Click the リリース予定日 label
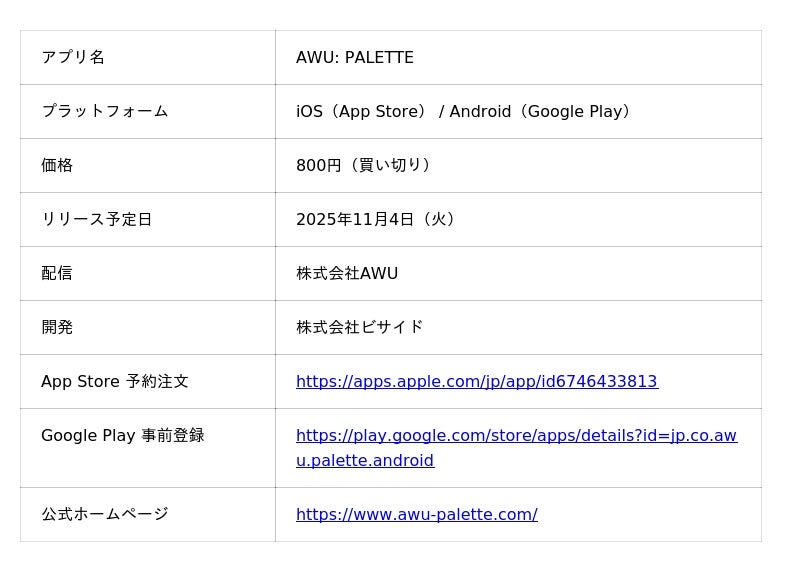Image resolution: width=800 pixels, height=572 pixels. coord(96,219)
